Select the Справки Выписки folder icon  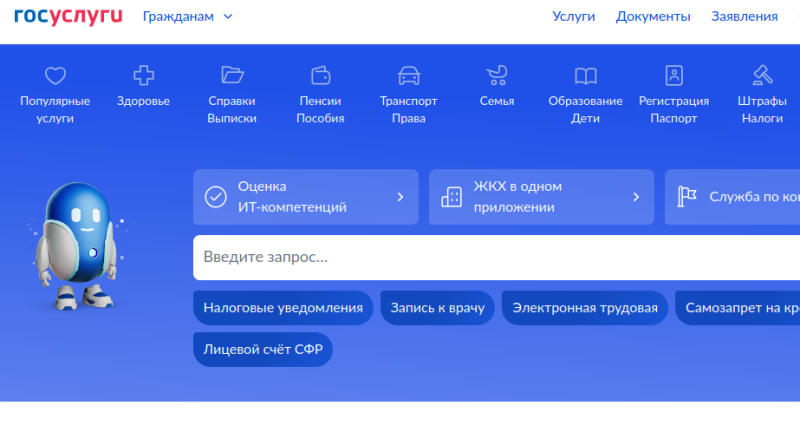point(232,76)
